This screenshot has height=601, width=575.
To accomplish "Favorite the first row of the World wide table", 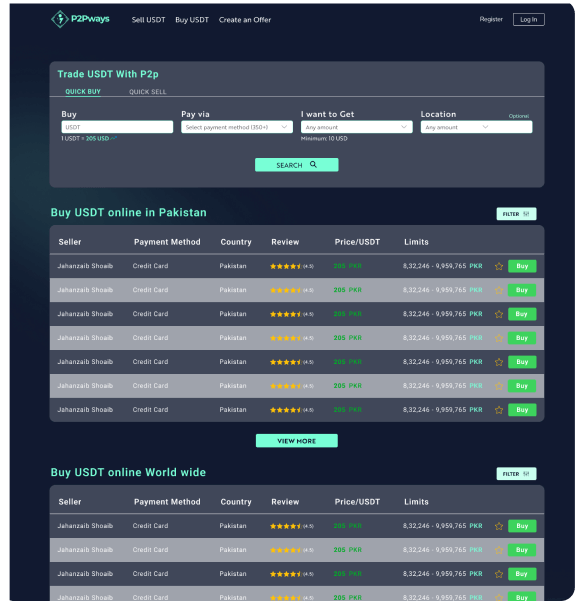I will 499,526.
